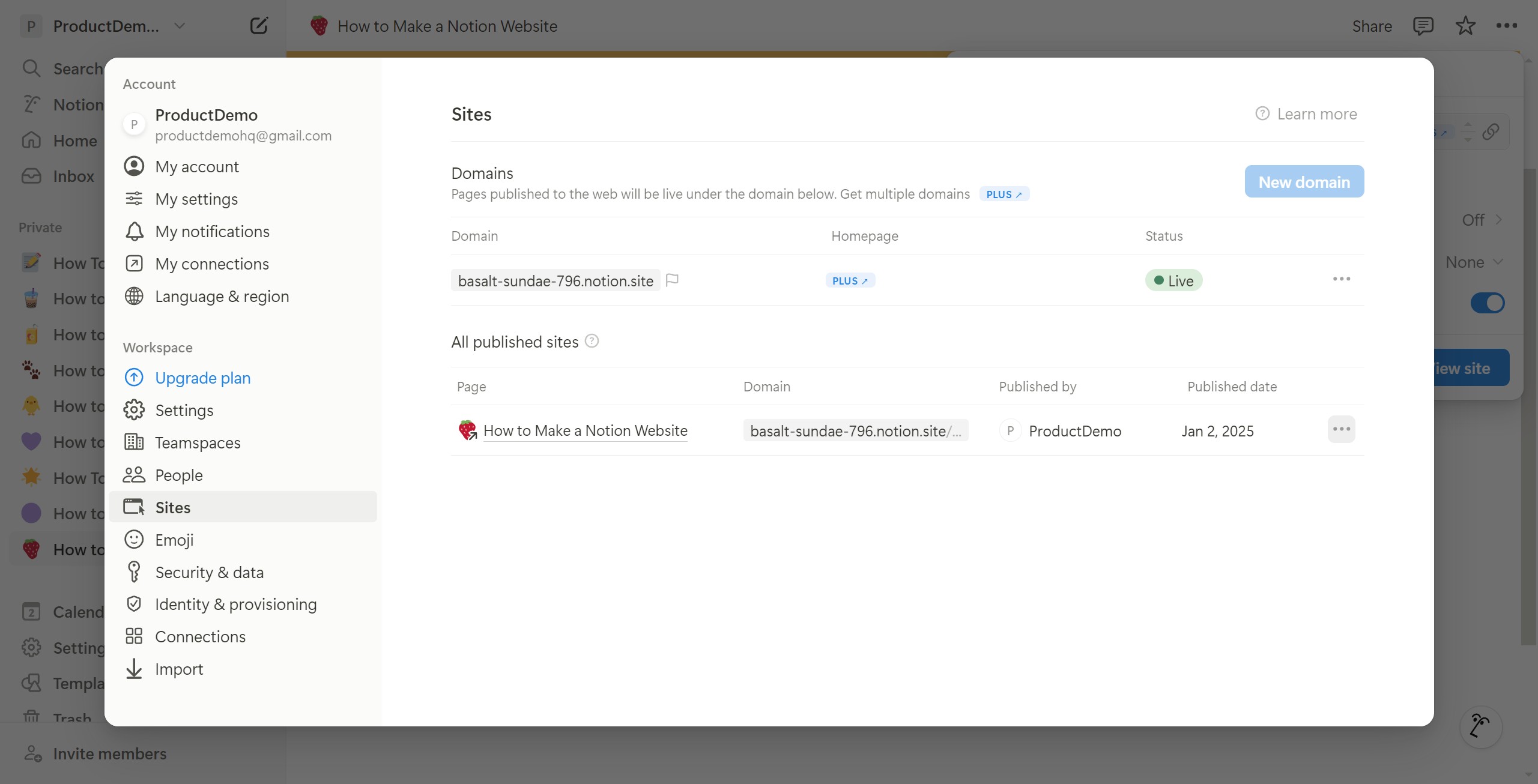Open workspace switcher dropdown ProductDem...
Image resolution: width=1538 pixels, height=784 pixels.
(x=103, y=26)
